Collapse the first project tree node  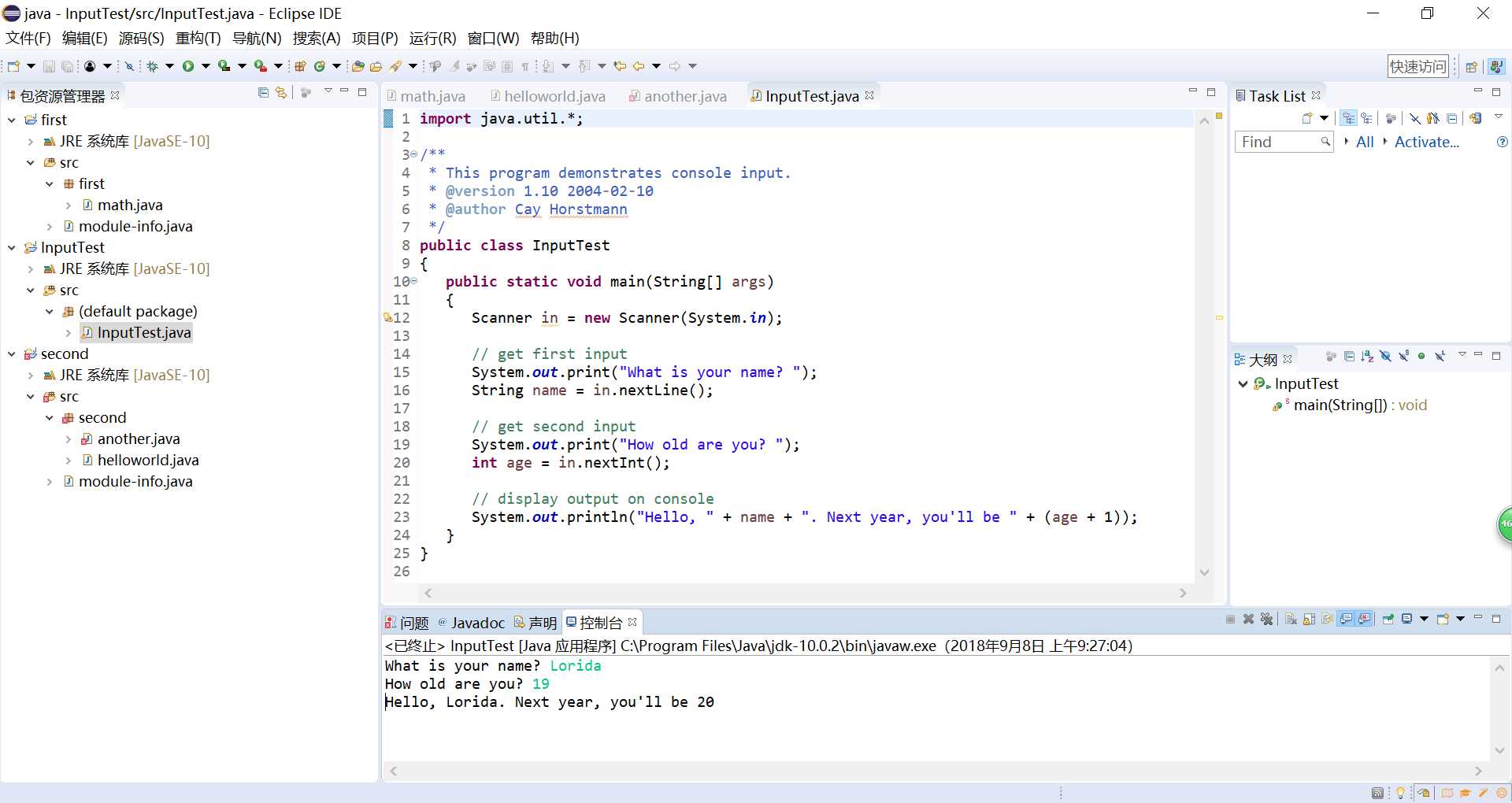tap(12, 120)
